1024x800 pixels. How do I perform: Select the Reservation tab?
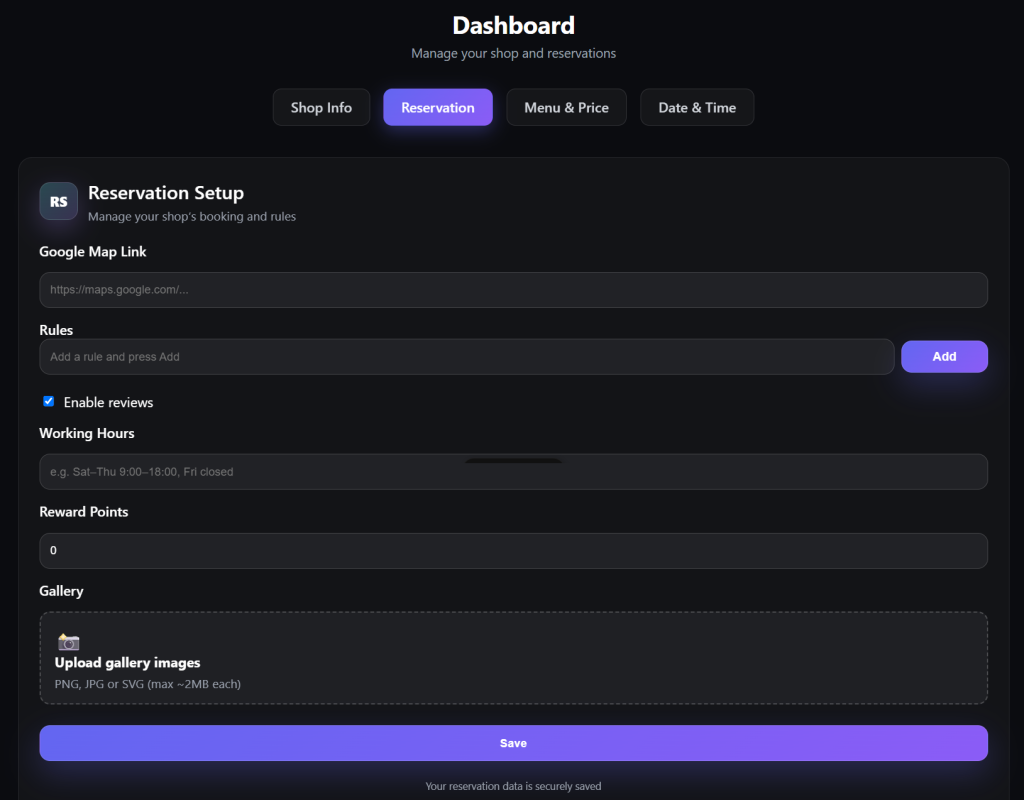[x=437, y=107]
